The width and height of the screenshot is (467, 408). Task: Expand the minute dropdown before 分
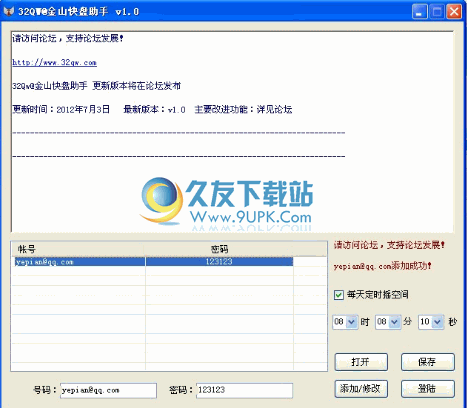pyautogui.click(x=395, y=322)
